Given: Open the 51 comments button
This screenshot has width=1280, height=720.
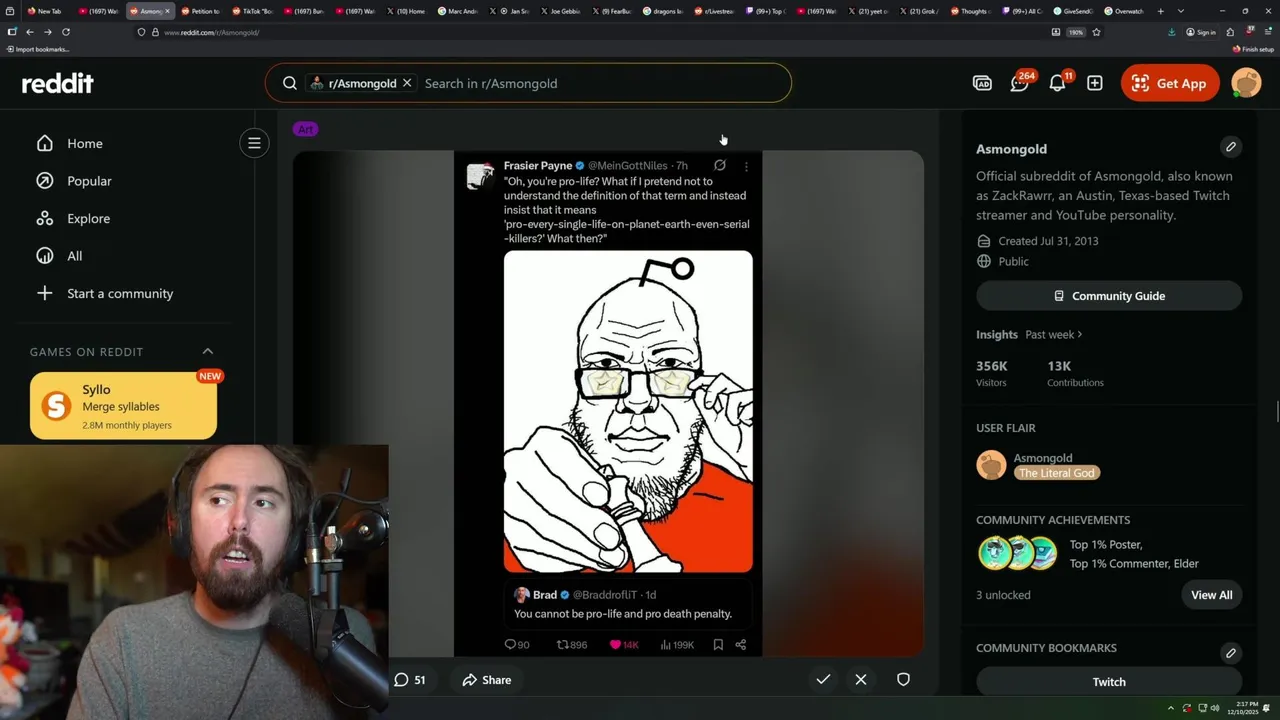Looking at the screenshot, I should click(409, 680).
